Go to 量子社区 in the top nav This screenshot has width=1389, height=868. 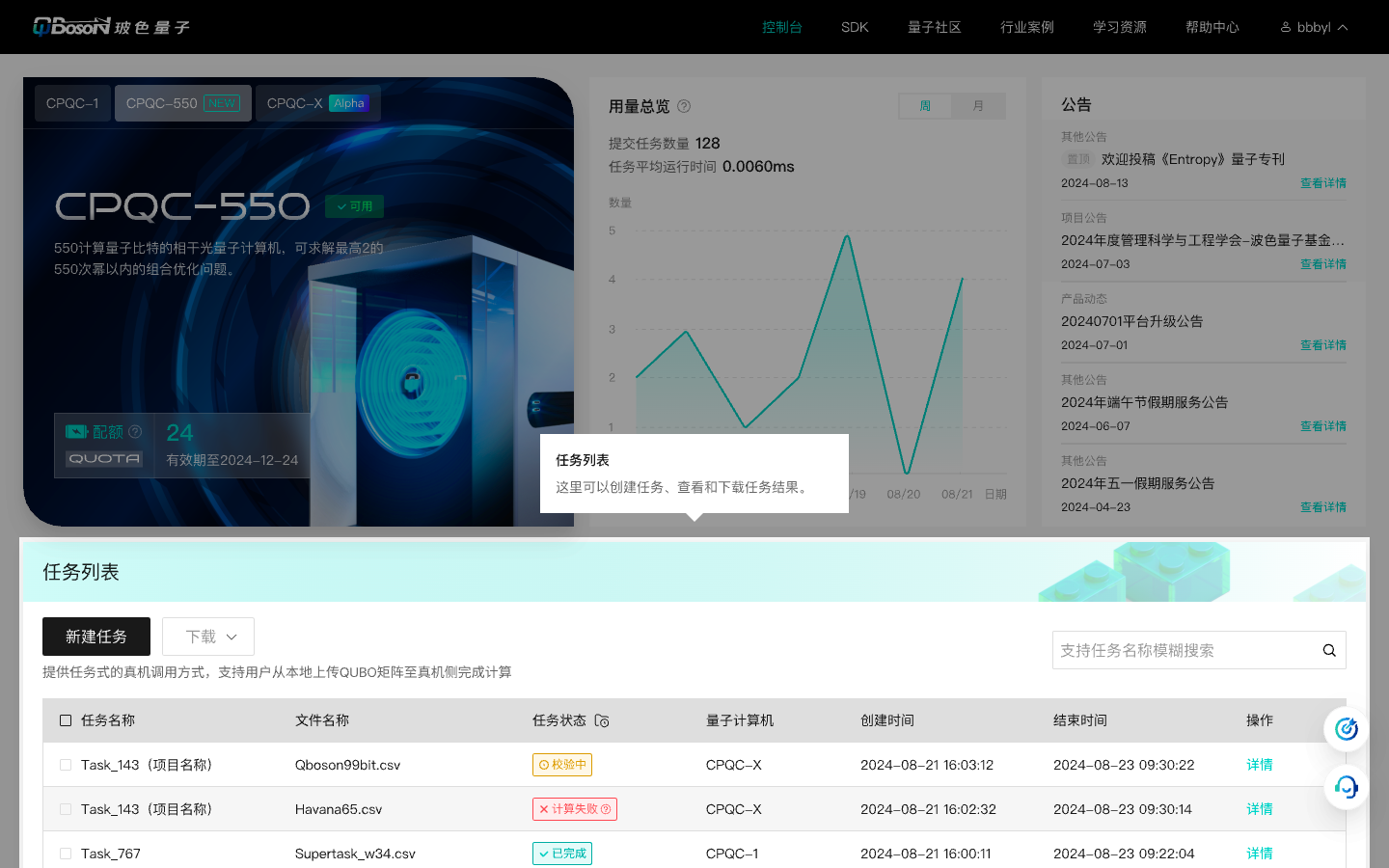point(935,27)
